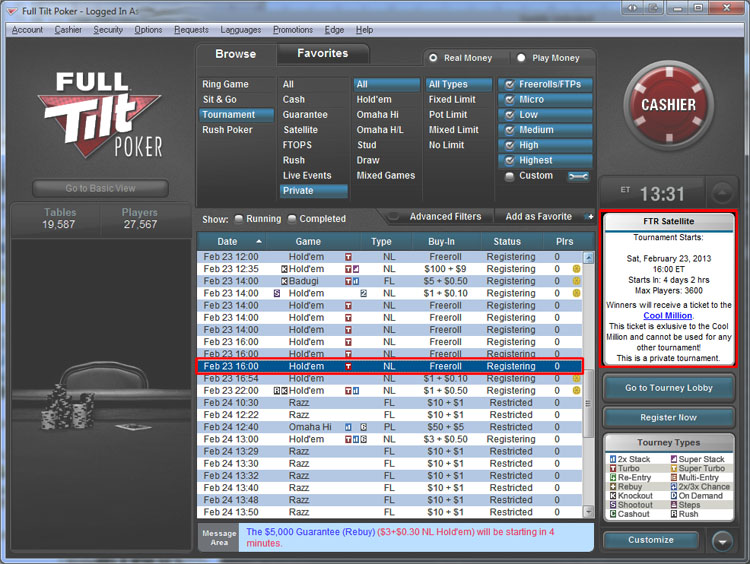The width and height of the screenshot is (750, 564).
Task: Click Go to Basic View
Action: (100, 188)
